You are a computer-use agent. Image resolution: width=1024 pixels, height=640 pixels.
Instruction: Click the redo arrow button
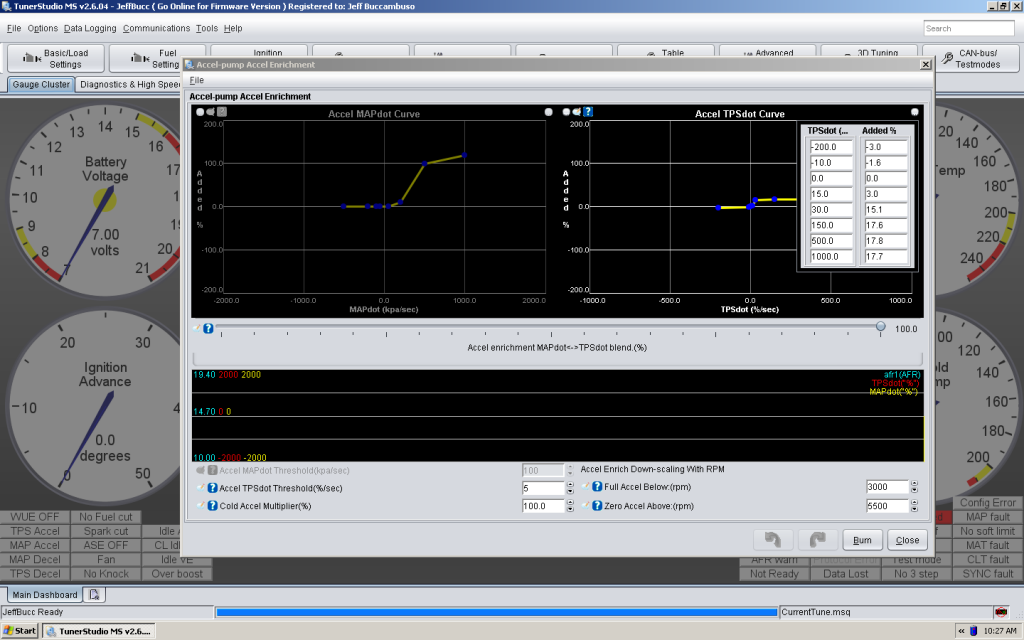[817, 540]
